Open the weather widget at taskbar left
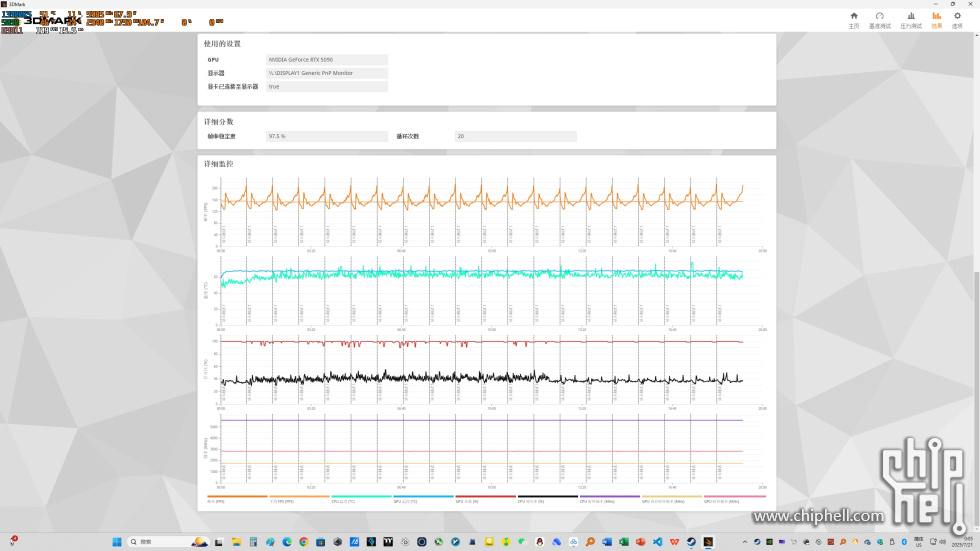Image resolution: width=980 pixels, height=551 pixels. tap(12, 540)
